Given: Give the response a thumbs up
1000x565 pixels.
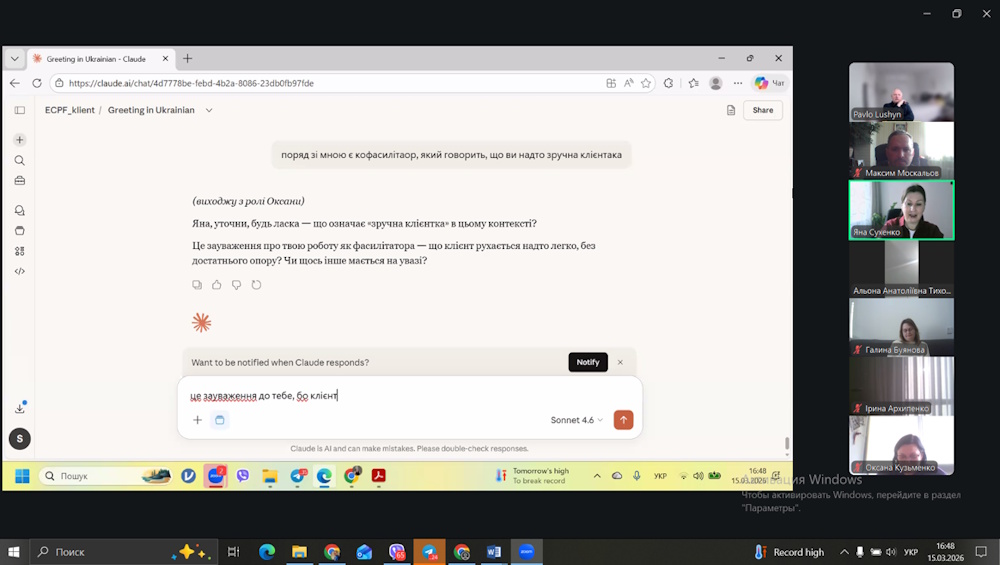Looking at the screenshot, I should click(216, 285).
